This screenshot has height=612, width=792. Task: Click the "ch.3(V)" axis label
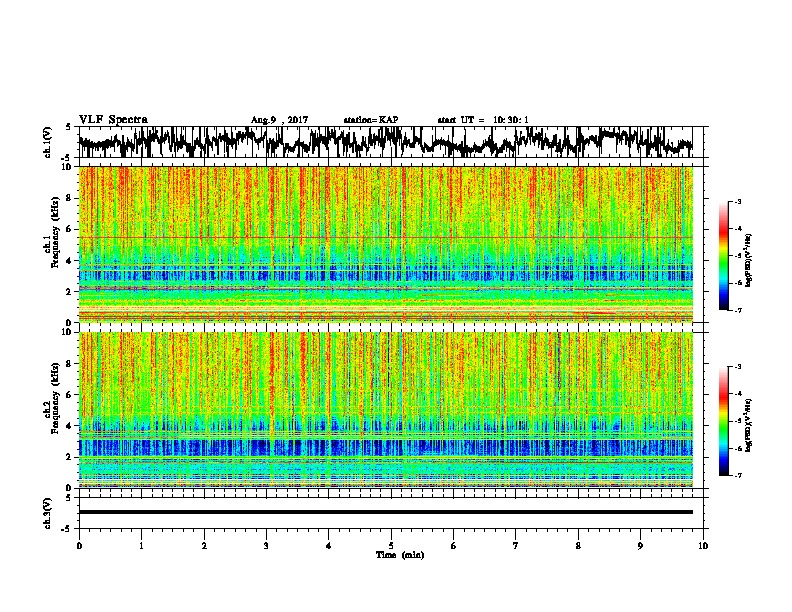coord(48,514)
